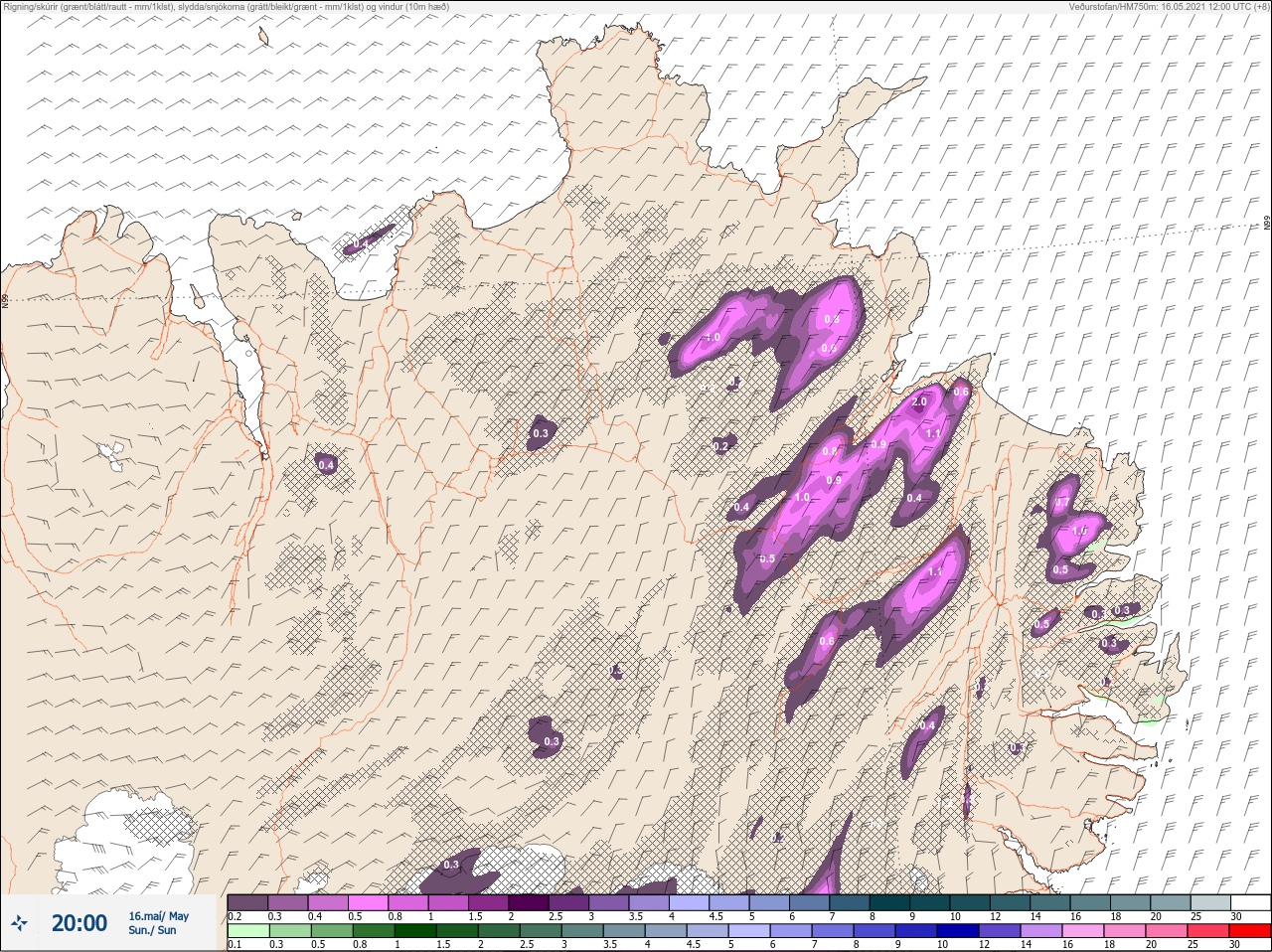Screen dimensions: 1272x952
Task: Click the N99 label at the right map edge
Action: pos(1267,225)
